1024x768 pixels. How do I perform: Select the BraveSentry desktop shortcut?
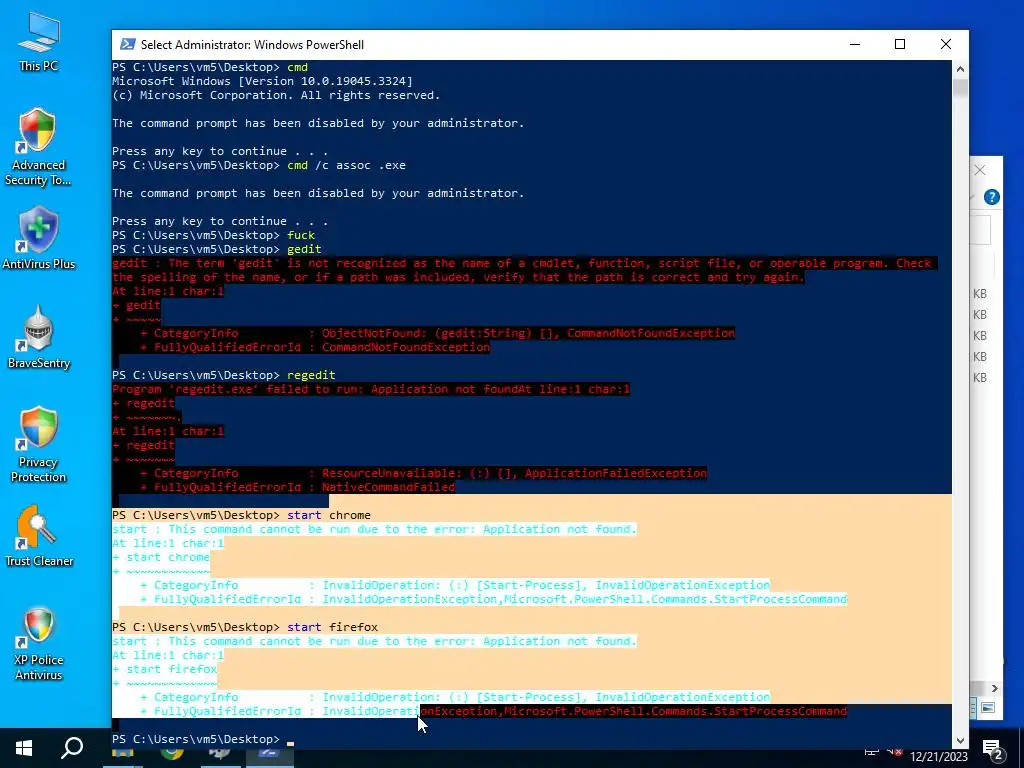point(39,338)
